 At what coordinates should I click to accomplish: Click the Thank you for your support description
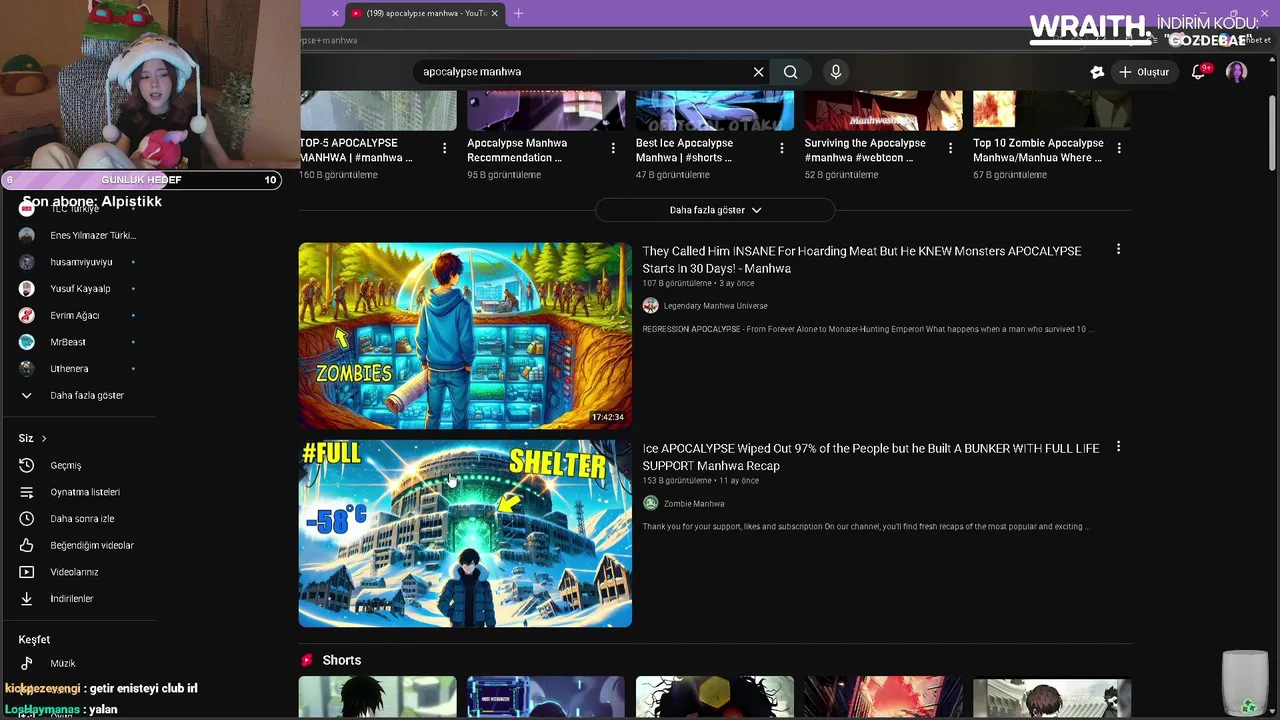(866, 527)
